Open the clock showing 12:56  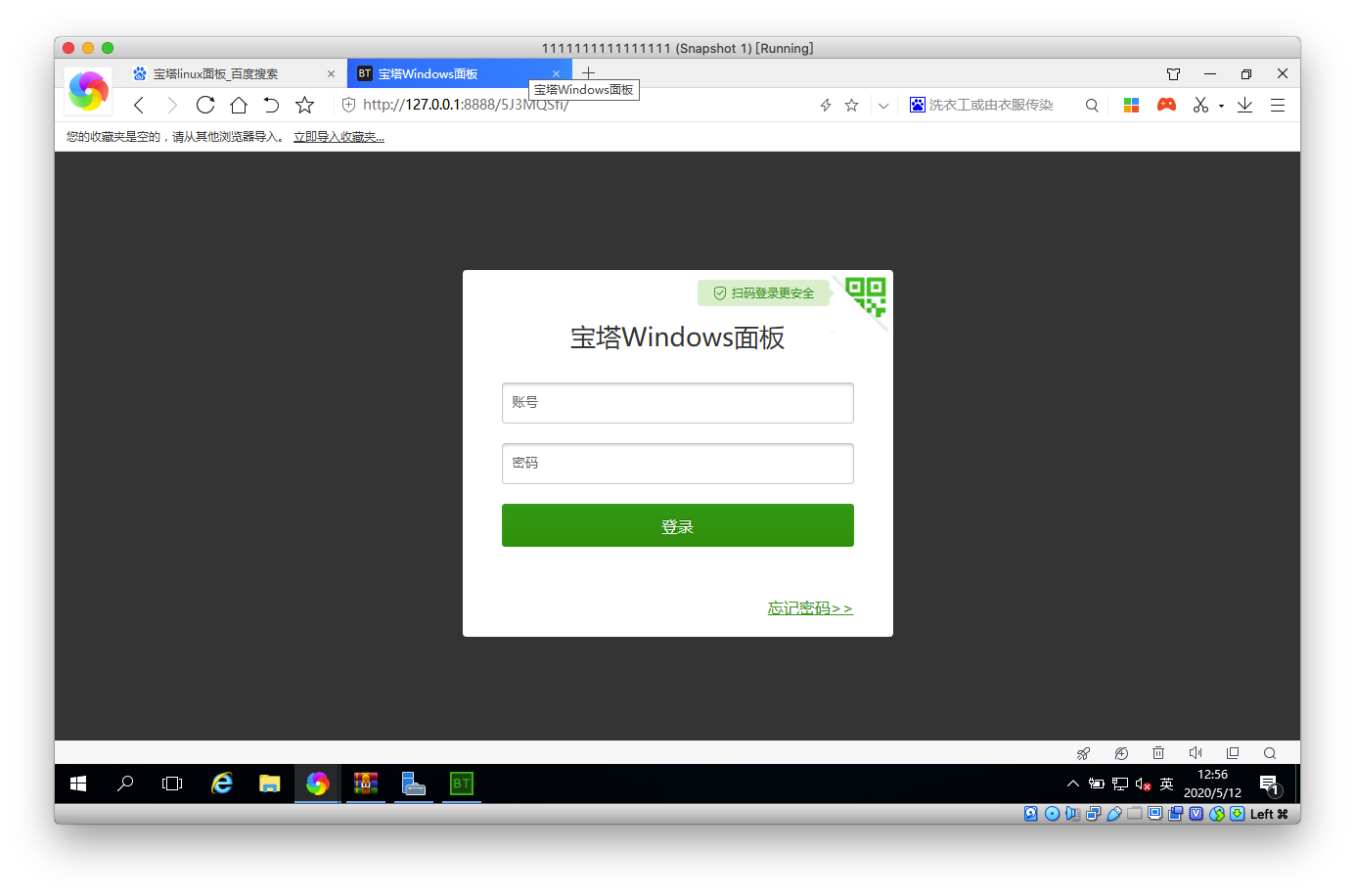(1212, 784)
